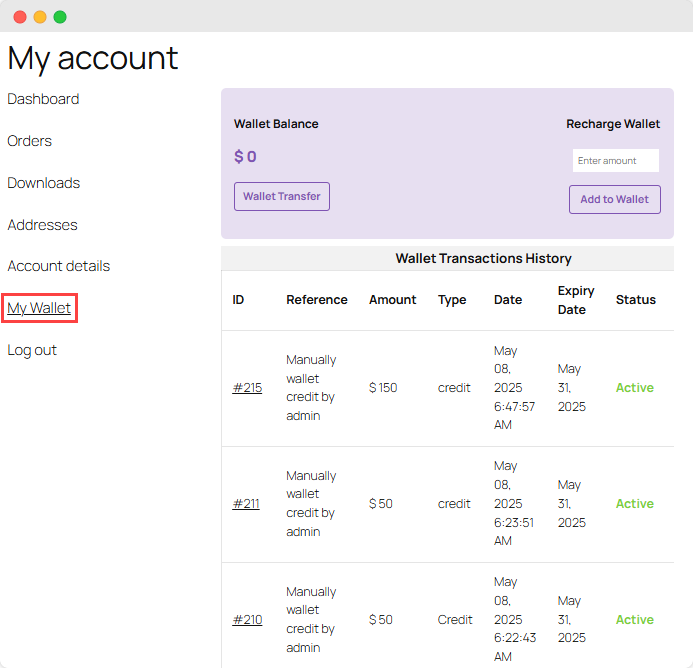Click the Add to Wallet button

click(614, 199)
